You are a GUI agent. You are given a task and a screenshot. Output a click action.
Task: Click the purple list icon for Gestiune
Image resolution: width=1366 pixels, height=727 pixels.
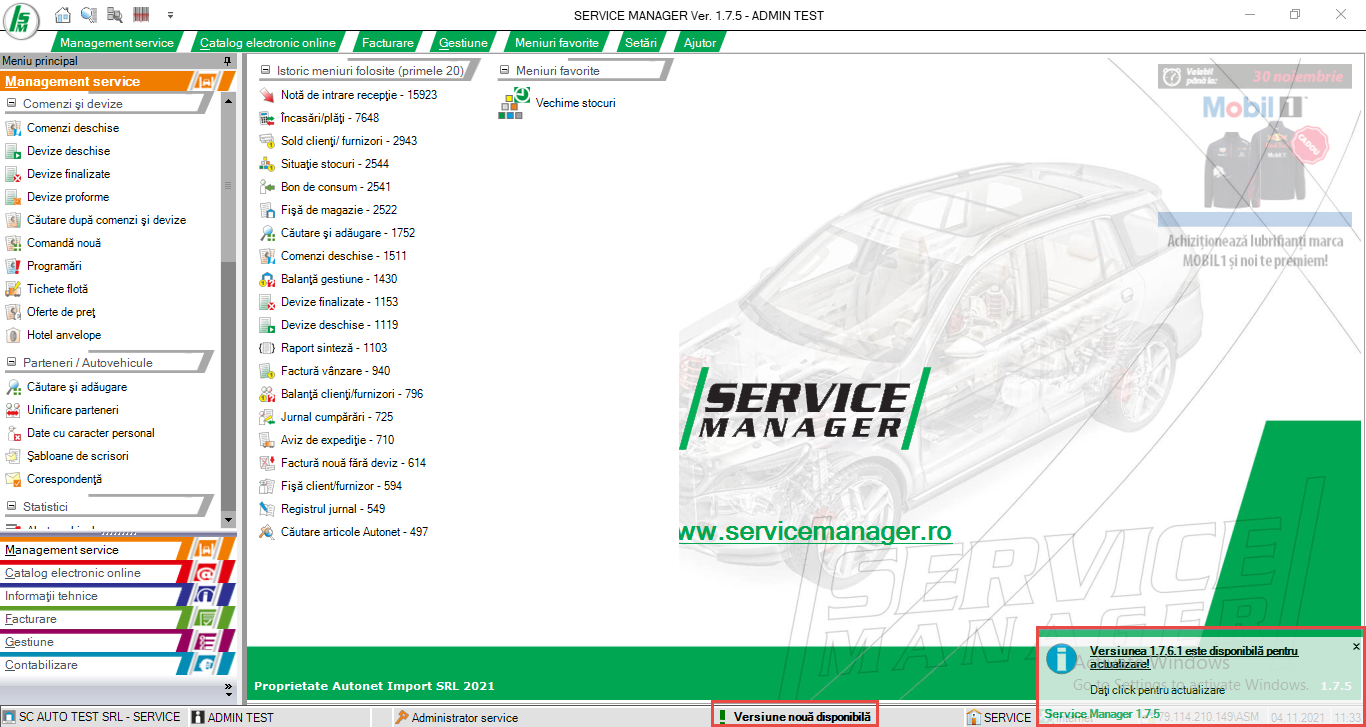coord(205,642)
